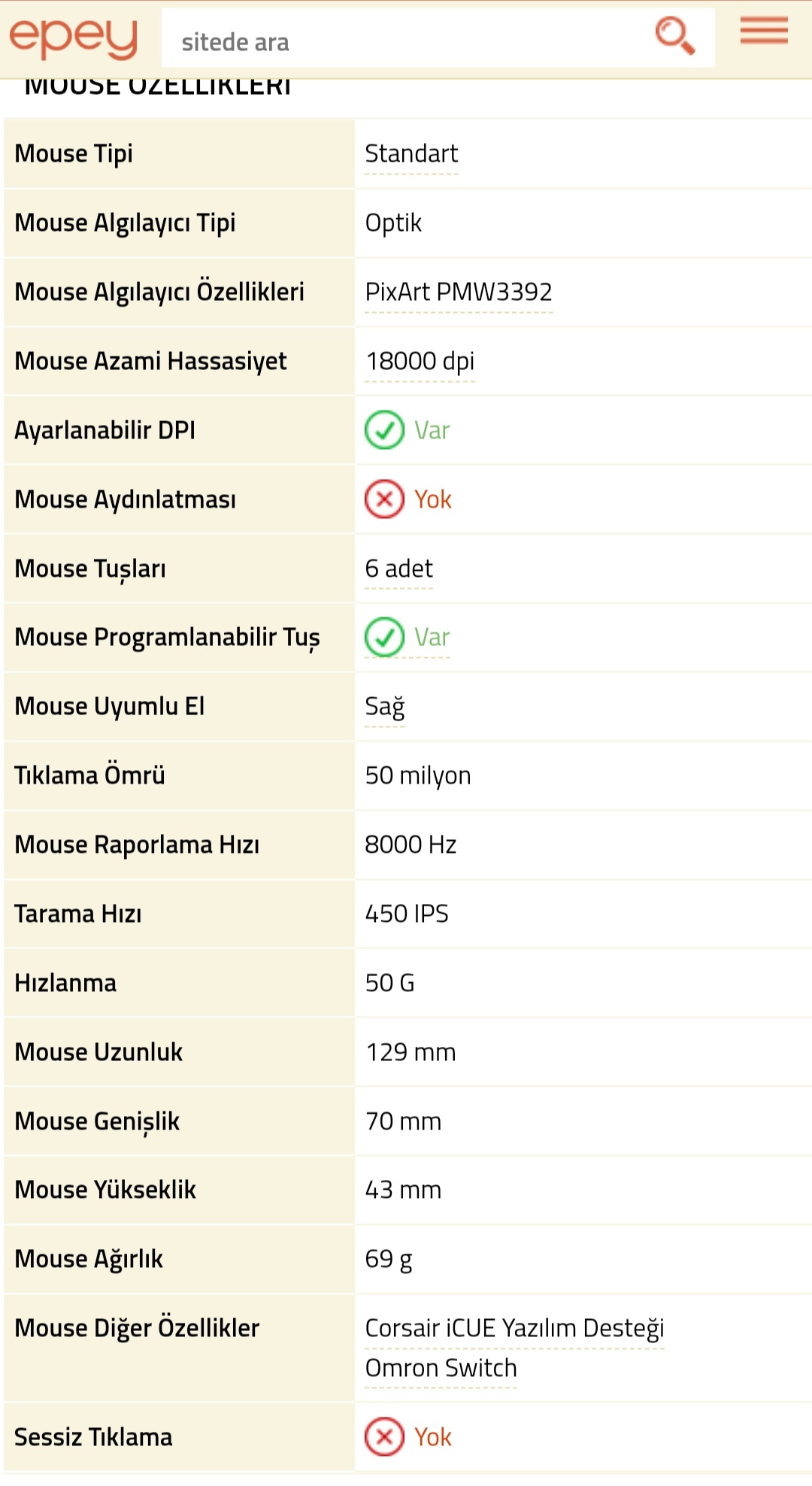Click the 8000 Hz value
Viewport: 812px width, 1486px height.
pyautogui.click(x=411, y=845)
